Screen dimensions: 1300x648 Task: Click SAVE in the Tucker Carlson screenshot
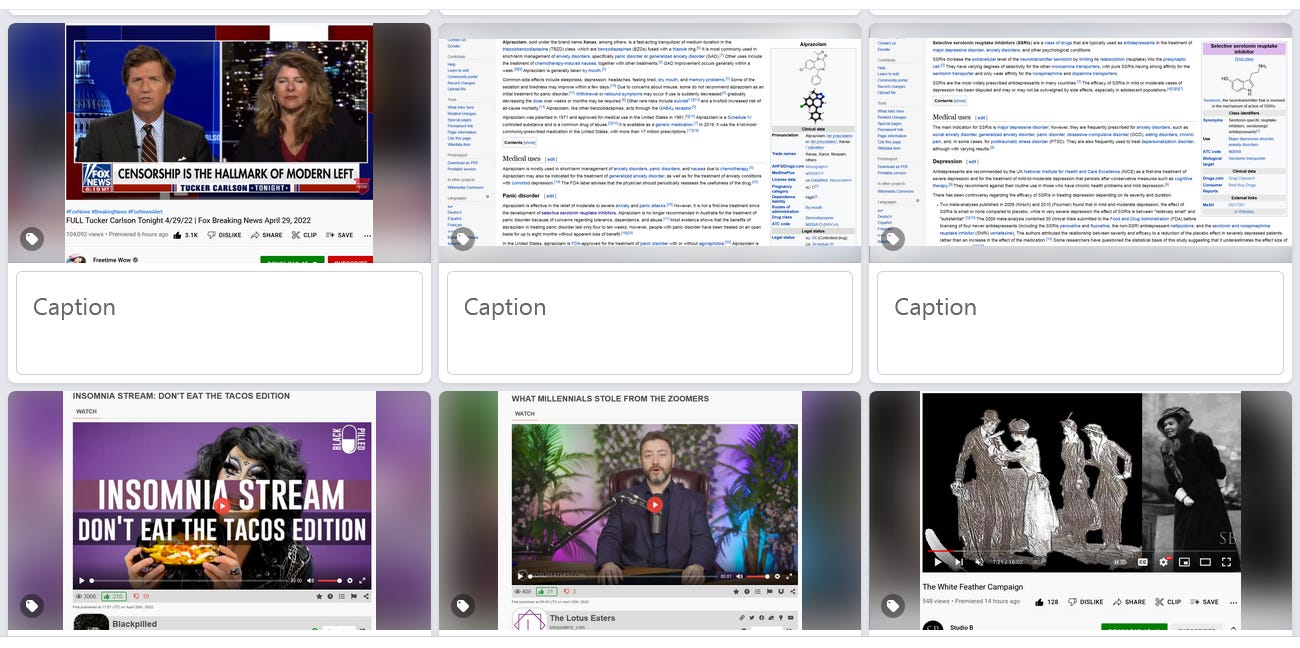tap(339, 235)
